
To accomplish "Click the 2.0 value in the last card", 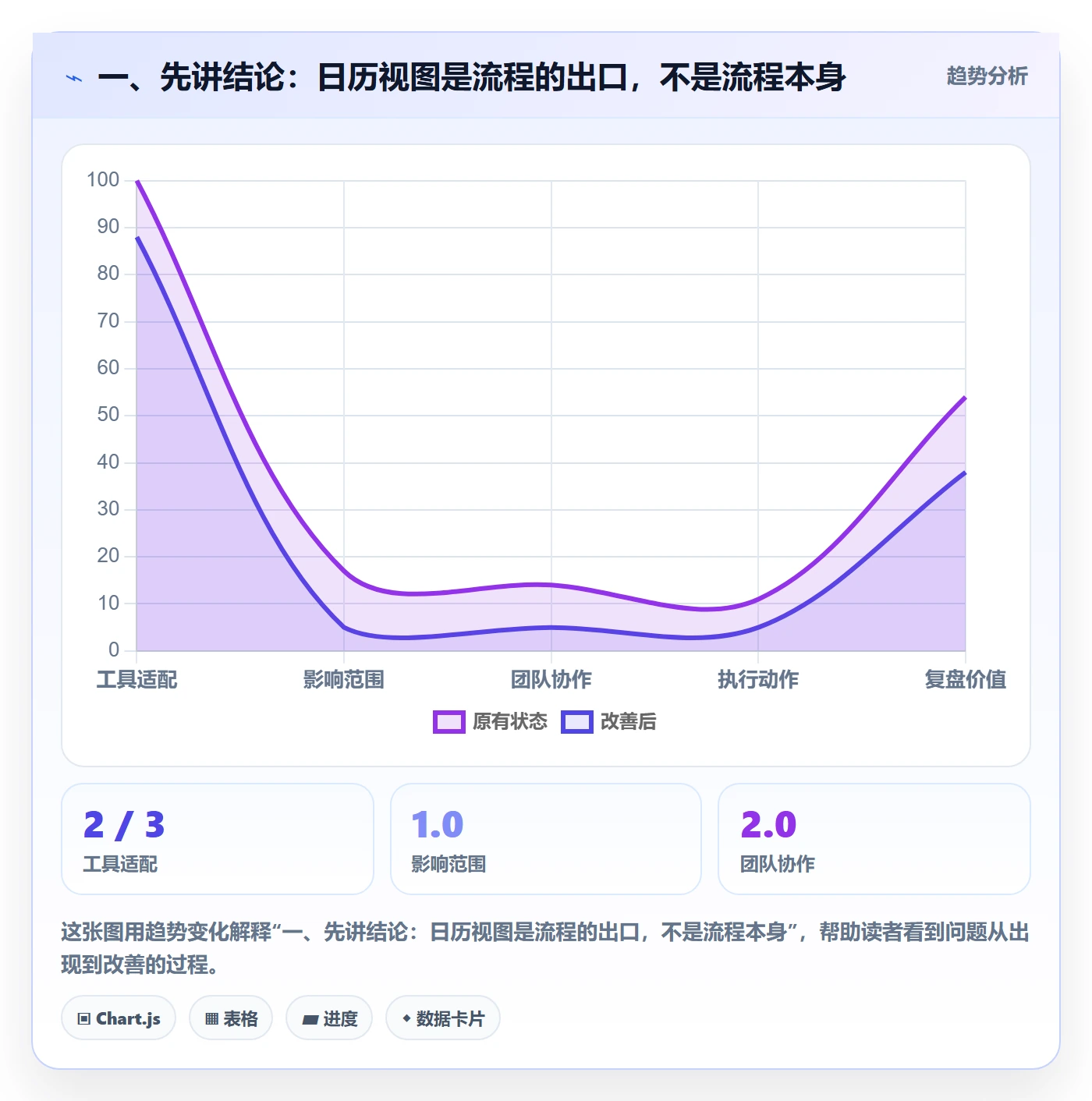I will (768, 825).
